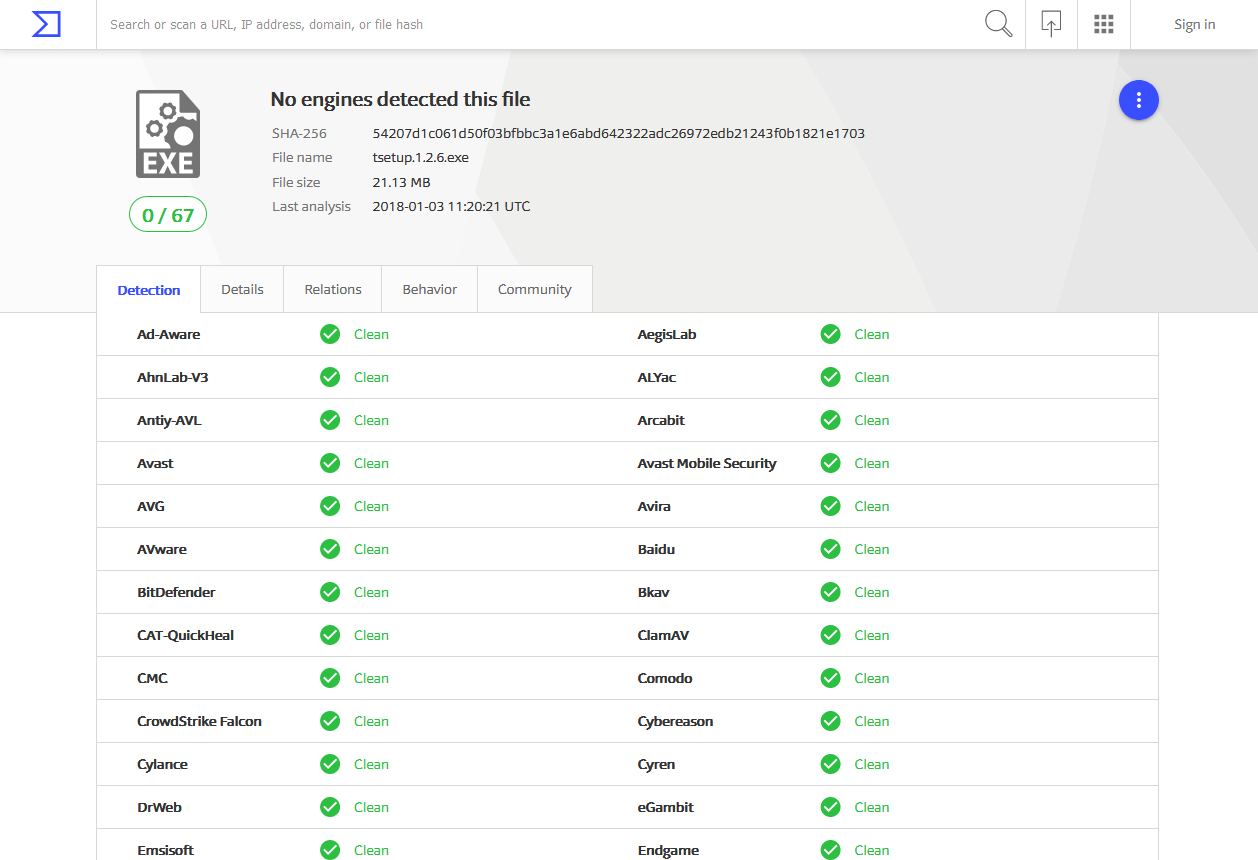Click the 21.13 MB file size value
Viewport: 1258px width, 860px height.
(x=402, y=182)
